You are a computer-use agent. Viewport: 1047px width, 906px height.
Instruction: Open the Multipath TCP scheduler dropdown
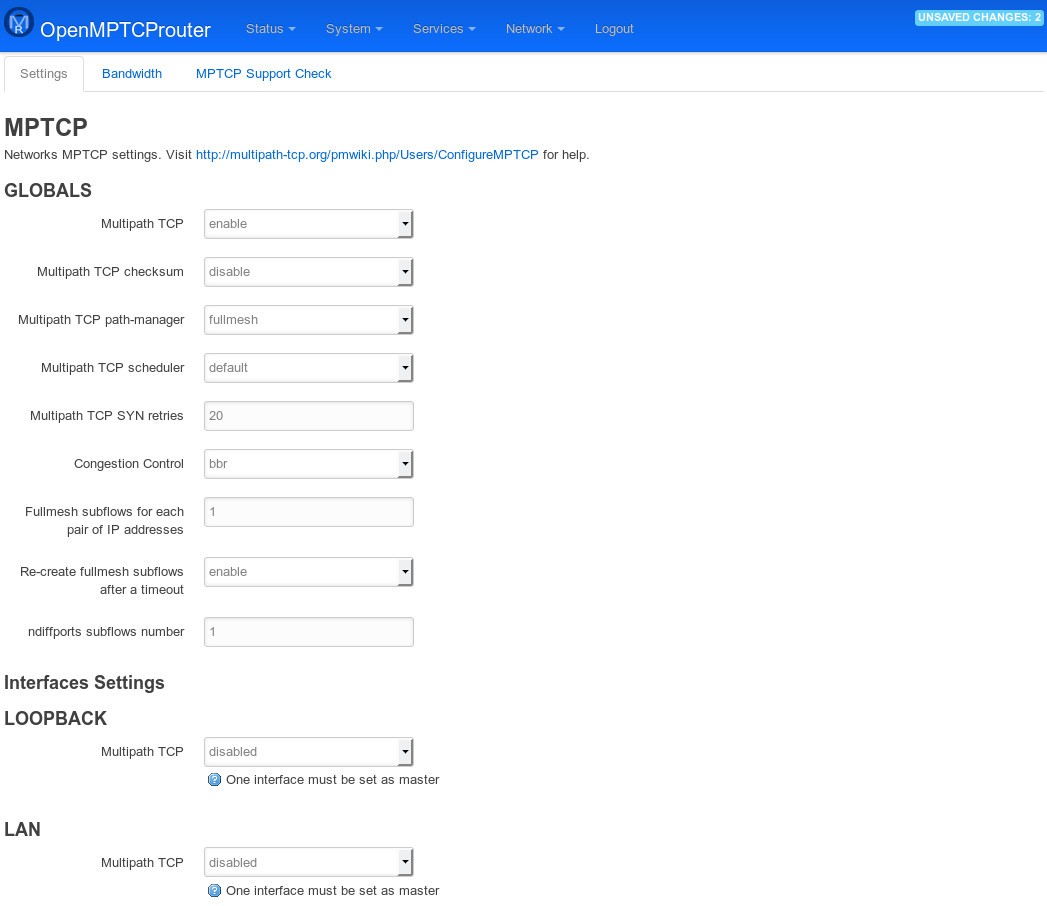pos(308,368)
